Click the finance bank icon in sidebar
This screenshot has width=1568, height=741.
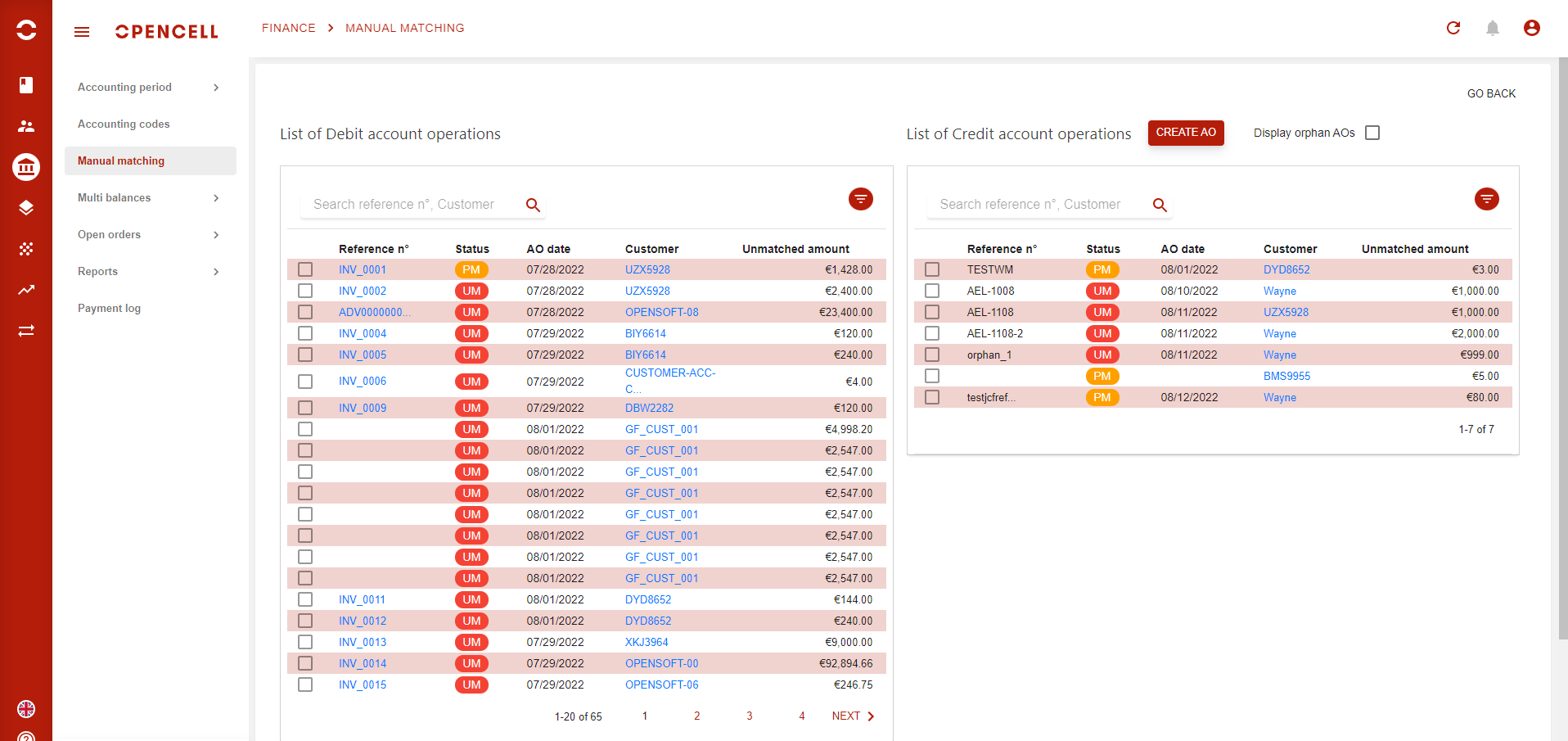tap(26, 167)
